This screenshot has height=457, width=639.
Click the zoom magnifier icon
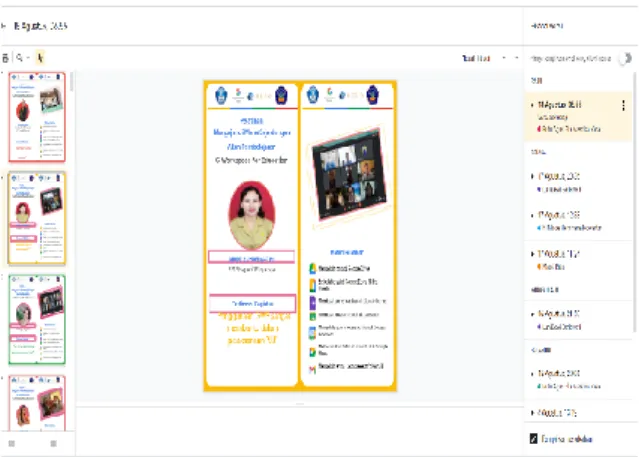tap(19, 58)
